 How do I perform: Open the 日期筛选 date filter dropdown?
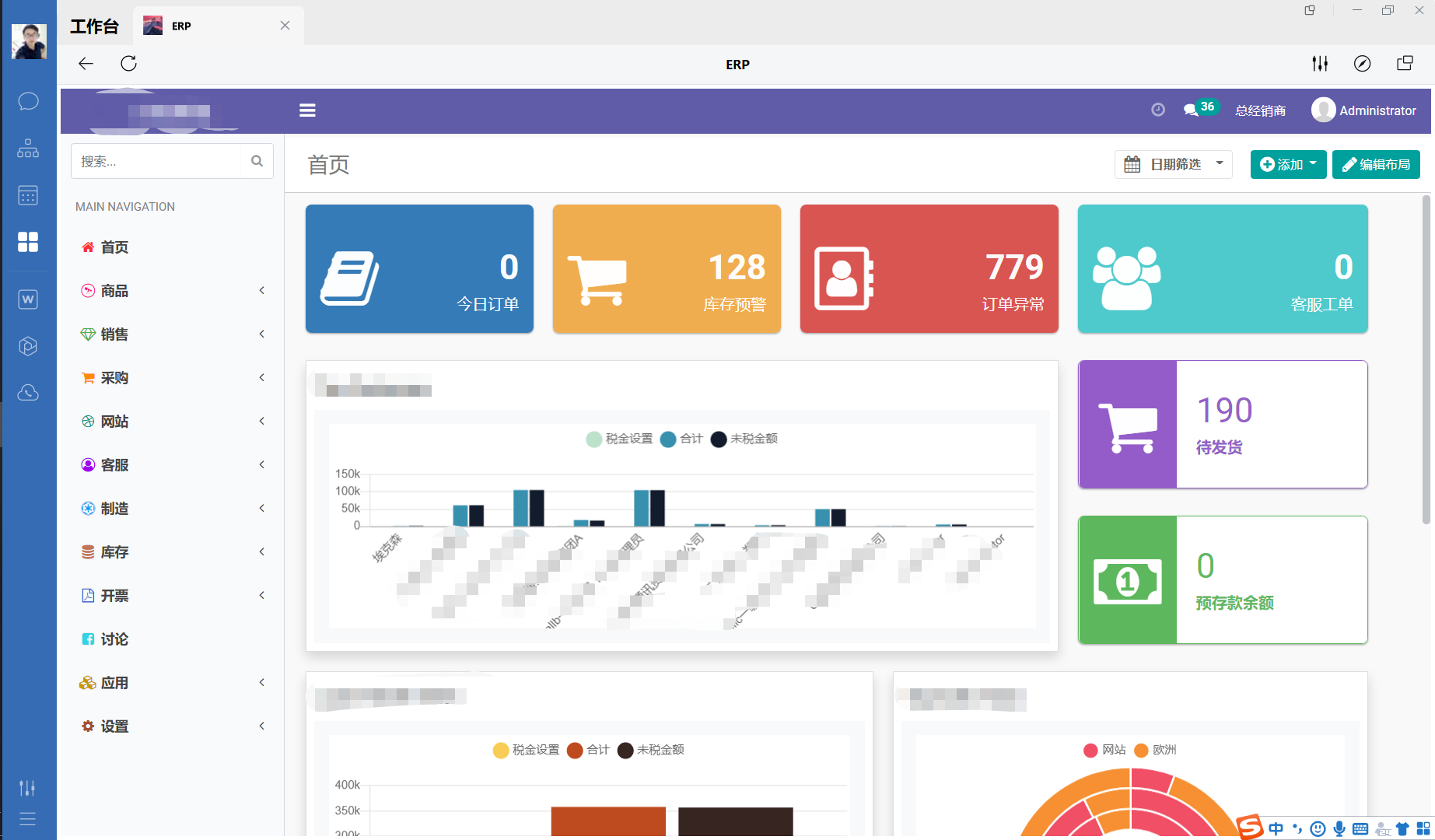[x=1174, y=164]
